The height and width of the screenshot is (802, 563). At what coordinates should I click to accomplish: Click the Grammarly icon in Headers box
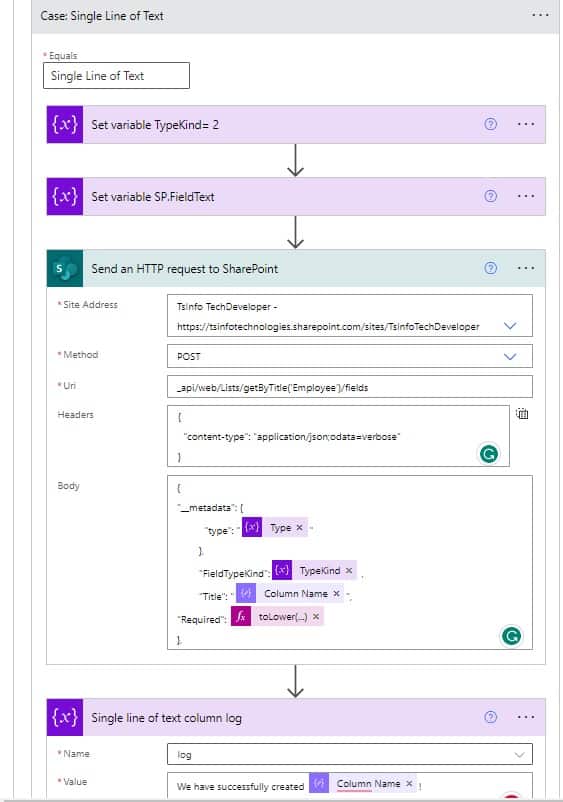click(489, 454)
